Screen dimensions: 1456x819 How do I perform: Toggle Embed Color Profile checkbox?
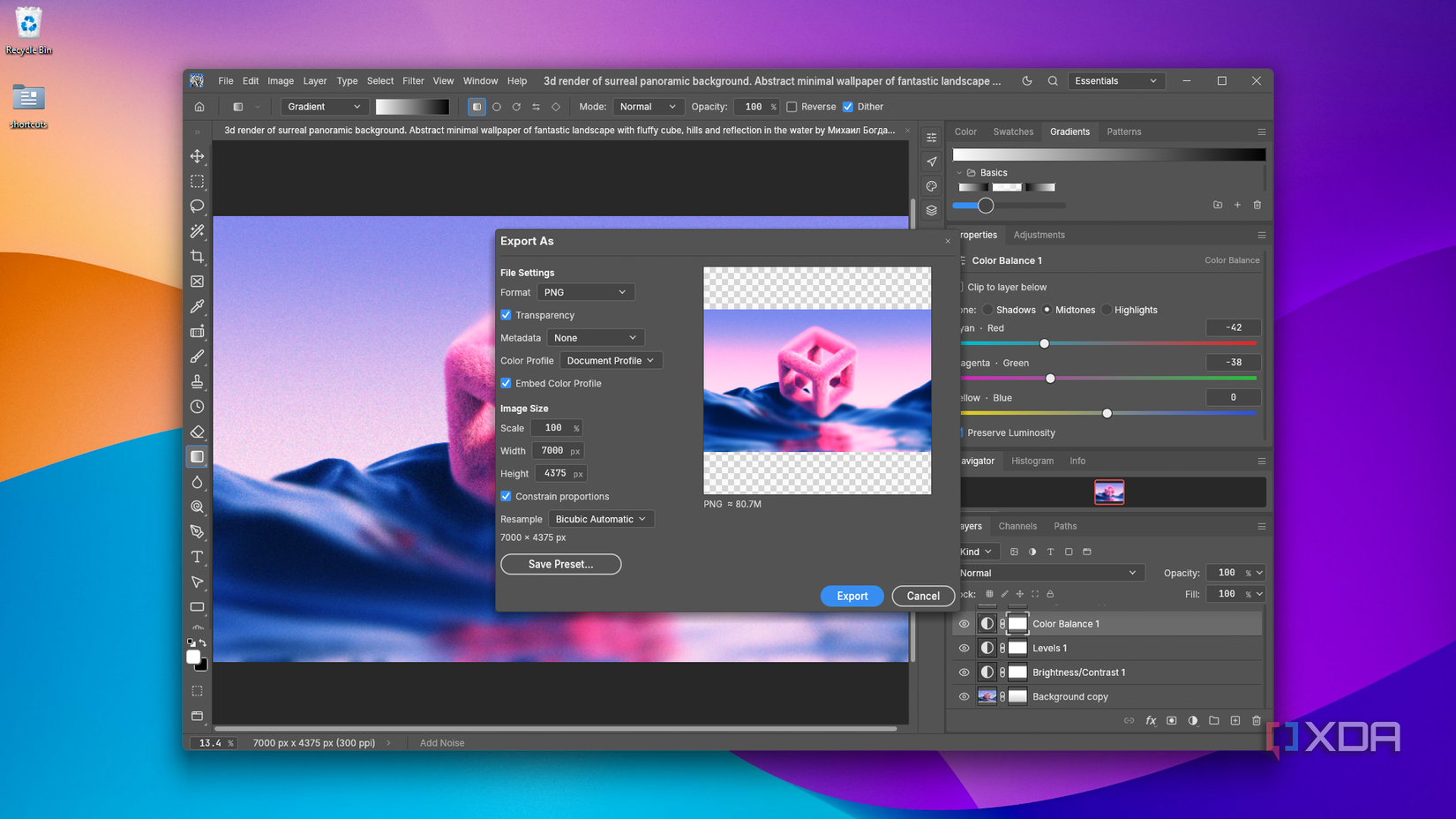point(506,383)
